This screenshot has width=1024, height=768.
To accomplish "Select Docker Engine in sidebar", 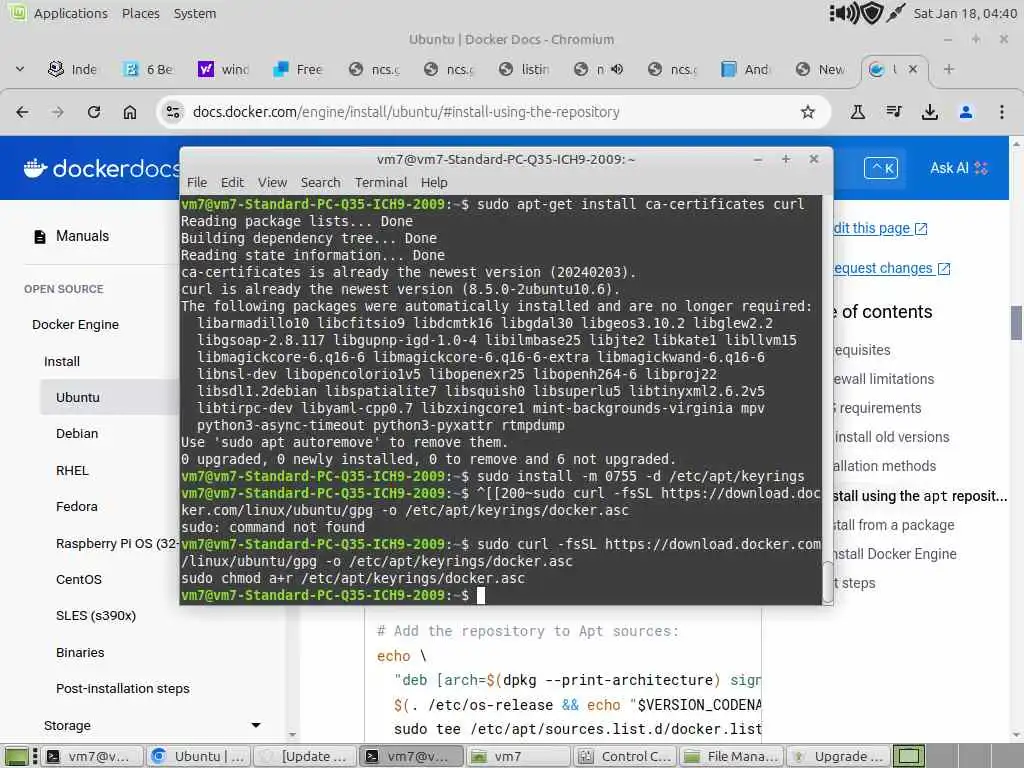I will pyautogui.click(x=75, y=325).
